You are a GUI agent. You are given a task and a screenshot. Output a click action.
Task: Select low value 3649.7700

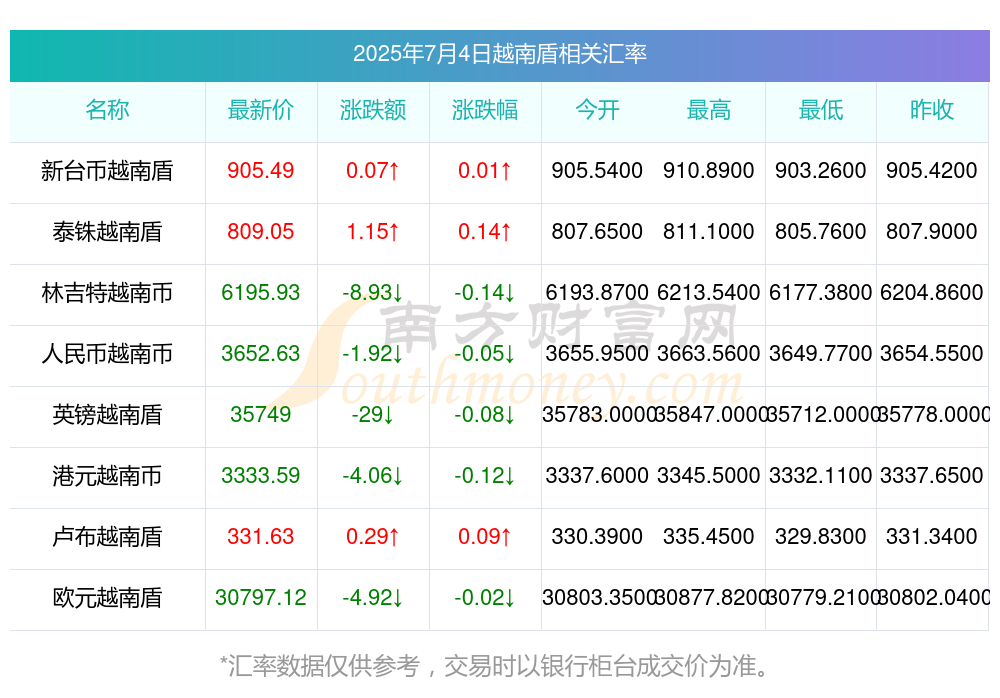pos(821,353)
